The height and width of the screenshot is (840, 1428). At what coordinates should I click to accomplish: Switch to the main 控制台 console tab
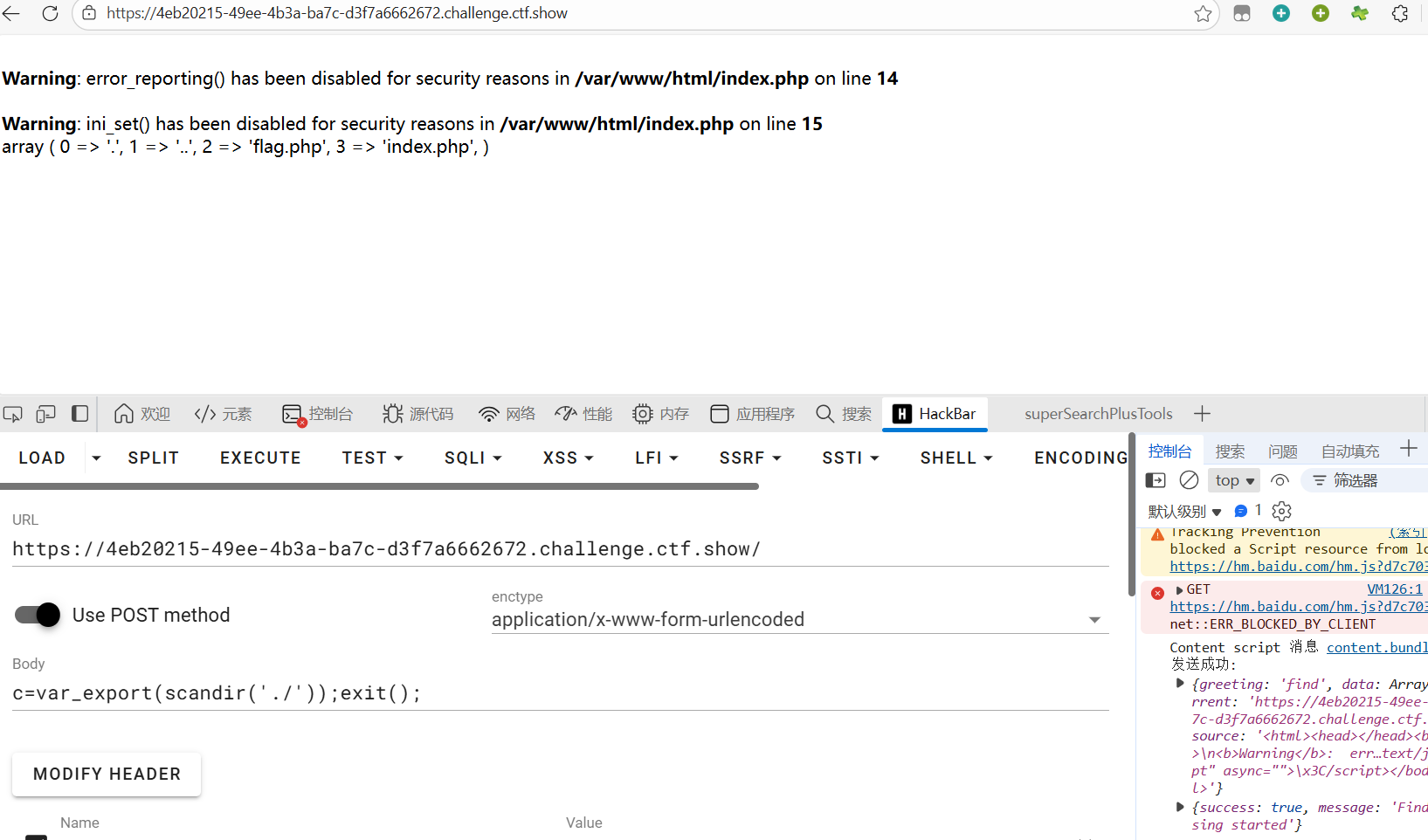click(x=317, y=414)
